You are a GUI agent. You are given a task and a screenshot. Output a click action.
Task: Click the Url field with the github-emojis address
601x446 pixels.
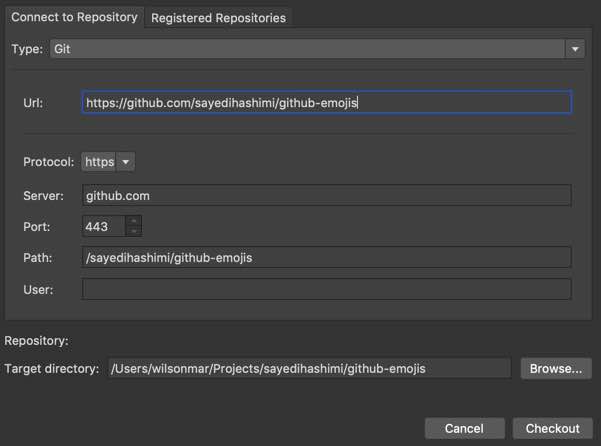point(326,102)
